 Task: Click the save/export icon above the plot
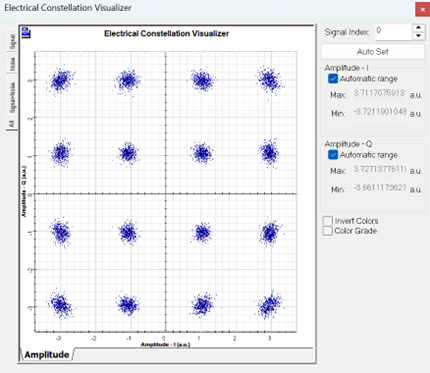26,33
